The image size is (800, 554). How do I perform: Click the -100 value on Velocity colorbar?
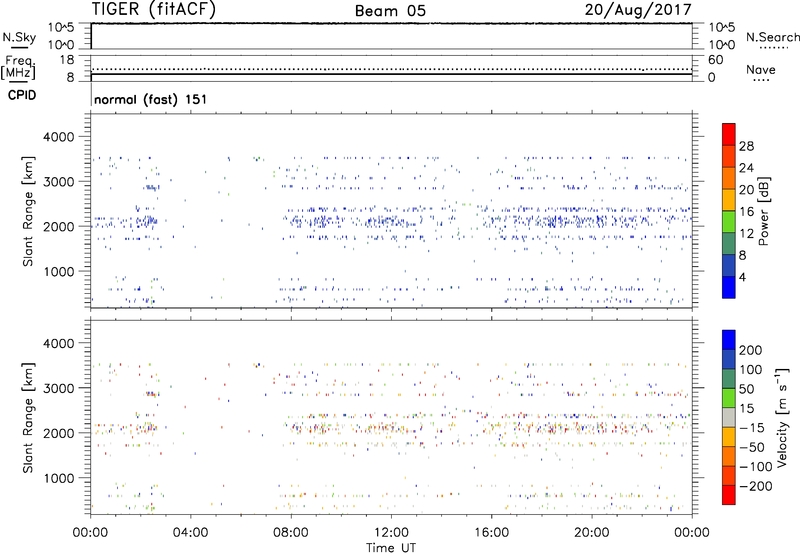click(x=755, y=467)
